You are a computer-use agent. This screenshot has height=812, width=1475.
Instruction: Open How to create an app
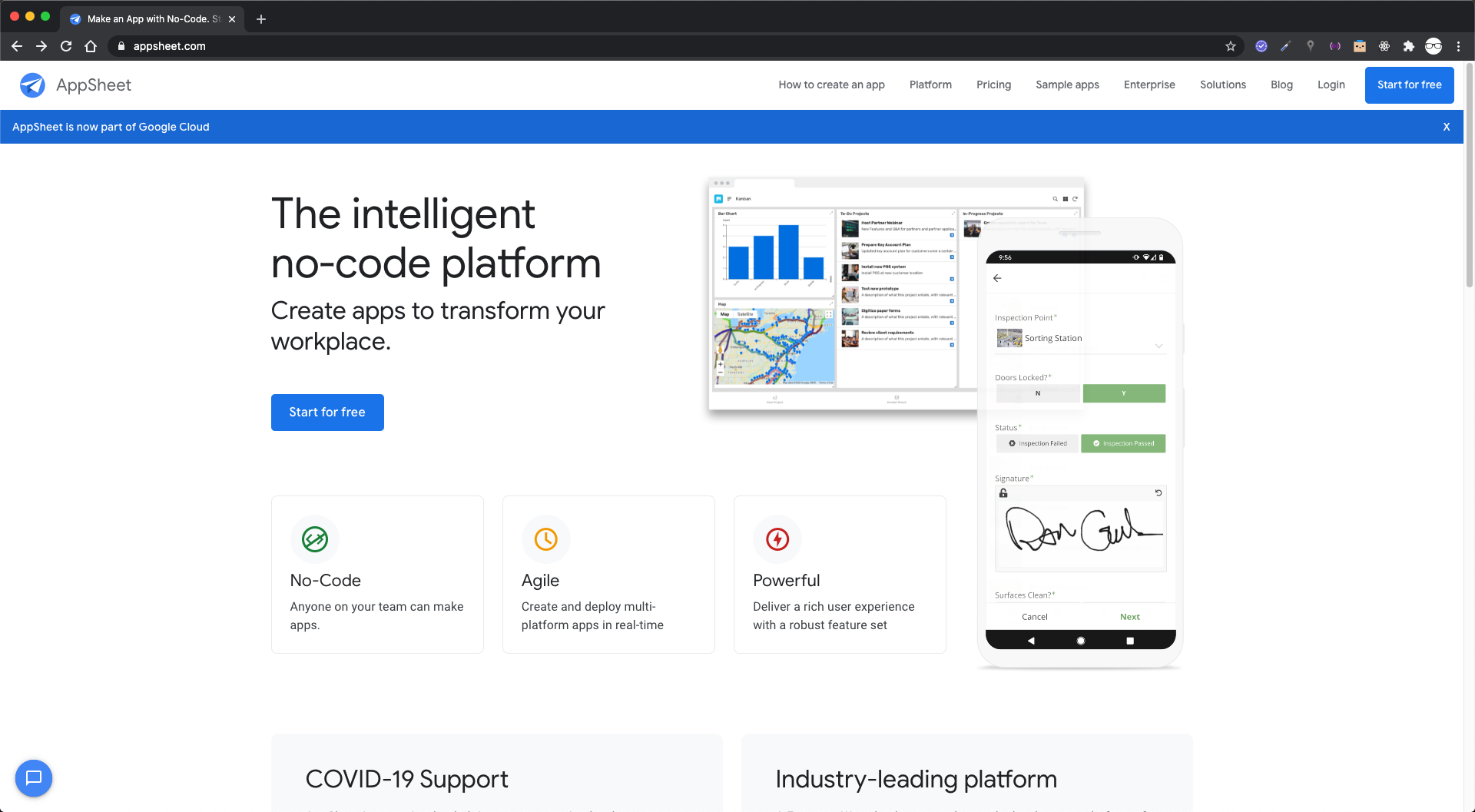(831, 85)
